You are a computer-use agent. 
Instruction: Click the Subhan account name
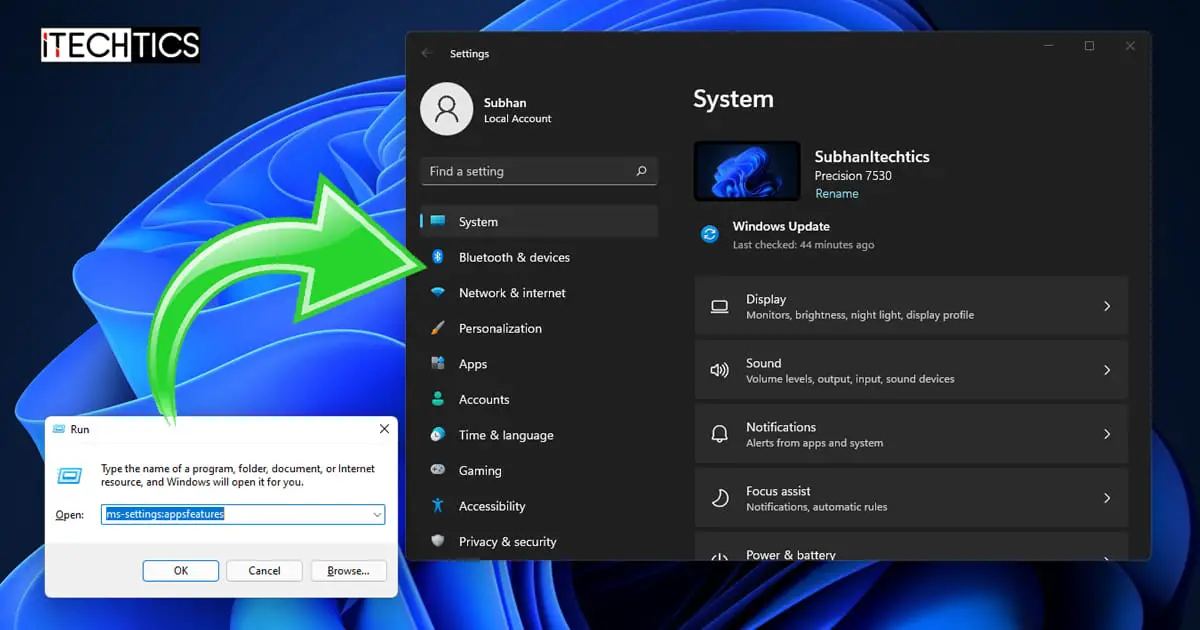(505, 102)
